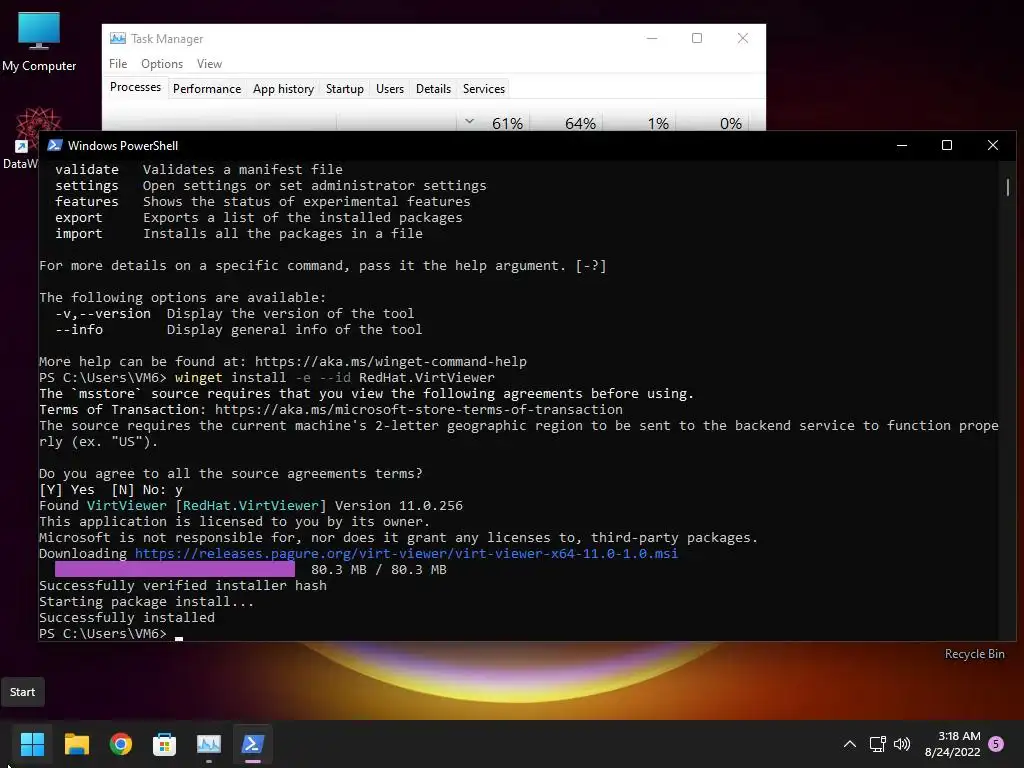
Task: Click the 'Successfully installed' output line
Action: pyautogui.click(x=127, y=618)
